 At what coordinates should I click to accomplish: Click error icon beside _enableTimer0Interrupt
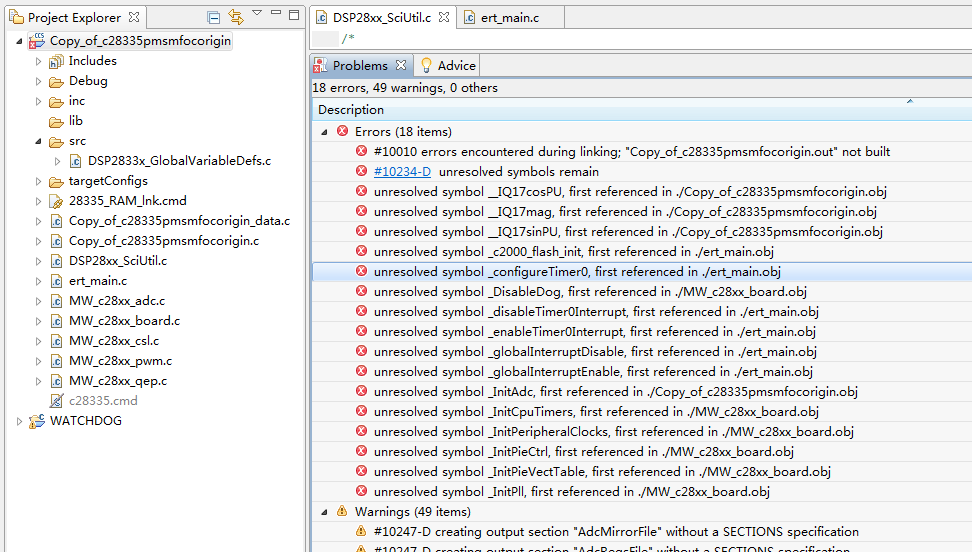pyautogui.click(x=361, y=331)
